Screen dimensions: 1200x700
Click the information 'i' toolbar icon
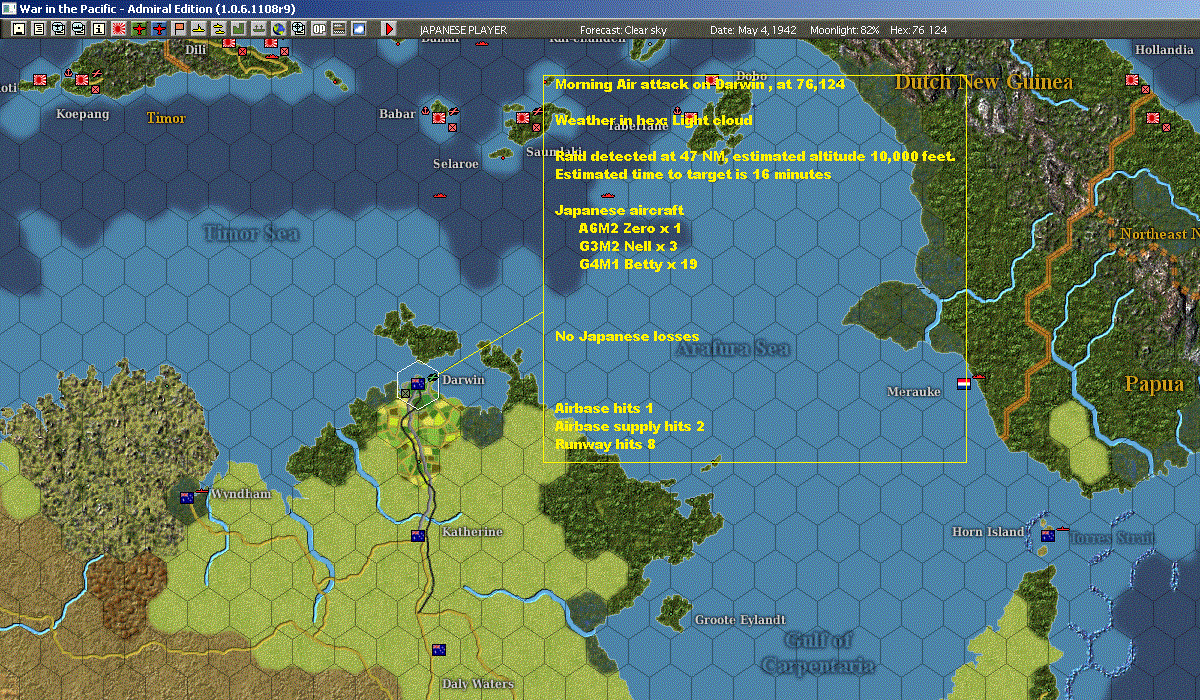coord(98,29)
